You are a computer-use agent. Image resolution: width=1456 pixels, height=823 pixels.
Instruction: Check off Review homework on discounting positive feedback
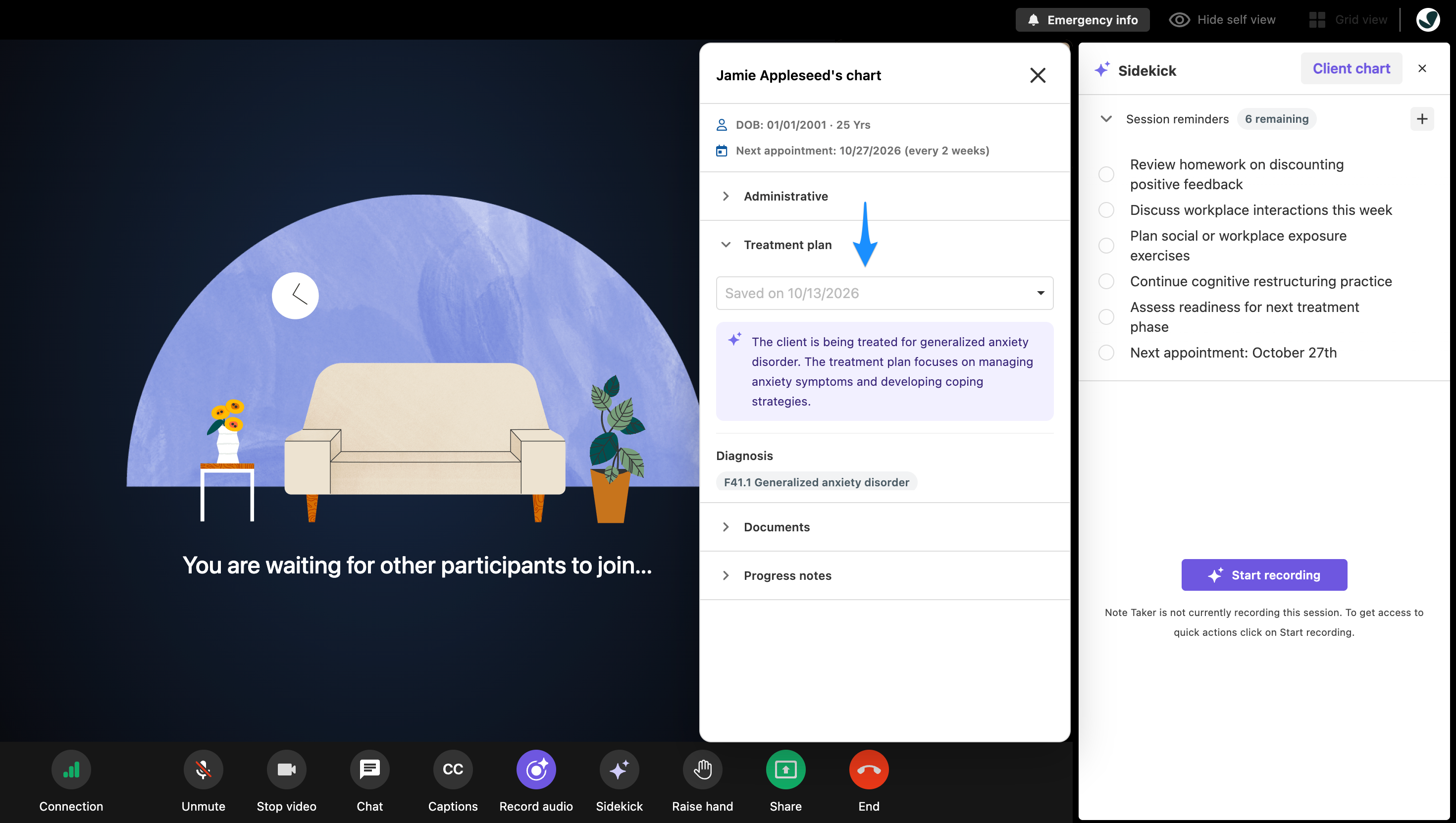point(1106,174)
